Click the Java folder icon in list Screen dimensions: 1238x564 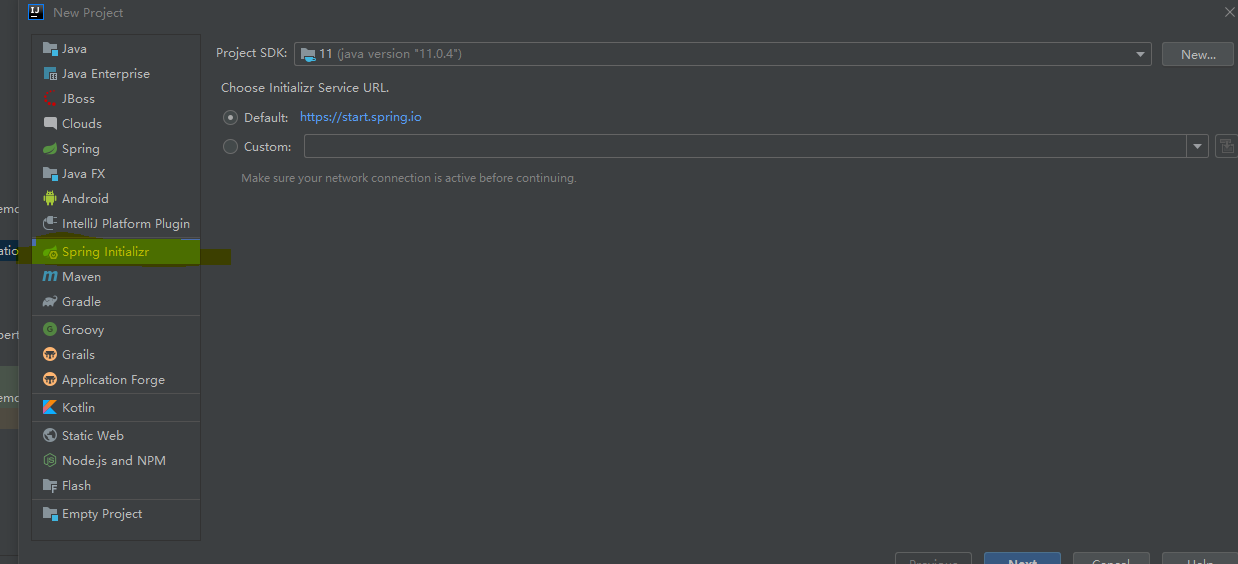[50, 49]
